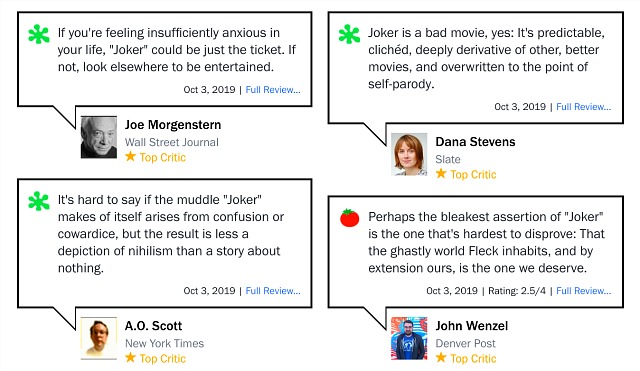
Task: Click Dana Stevens' profile photo
Action: pos(409,154)
